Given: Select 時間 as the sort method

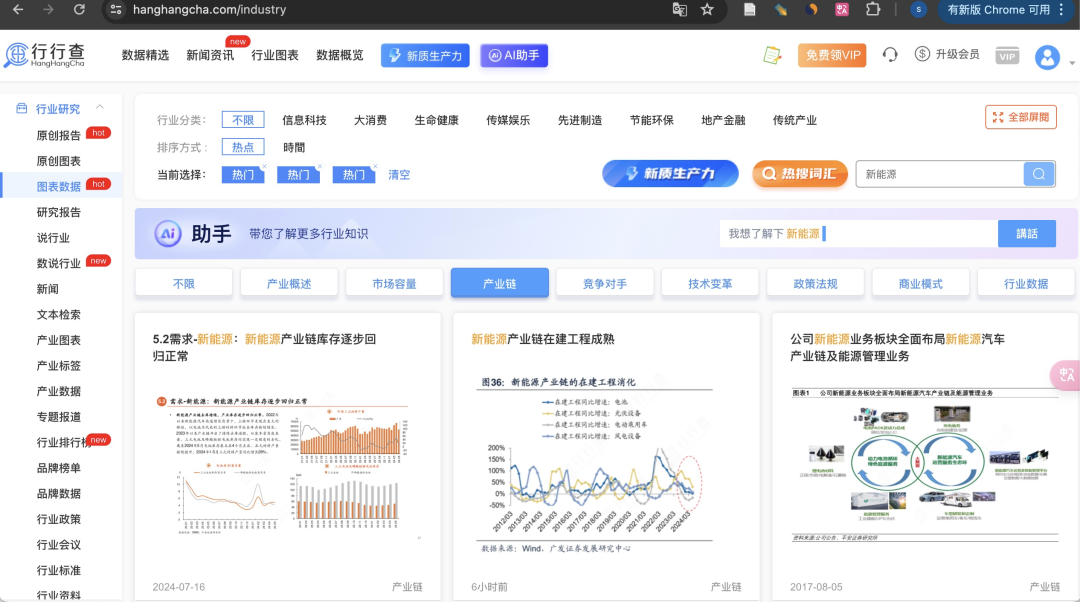Looking at the screenshot, I should pos(294,147).
